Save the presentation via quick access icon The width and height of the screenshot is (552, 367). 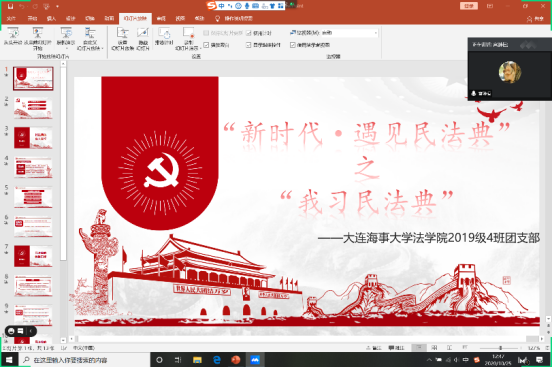click(10, 6)
